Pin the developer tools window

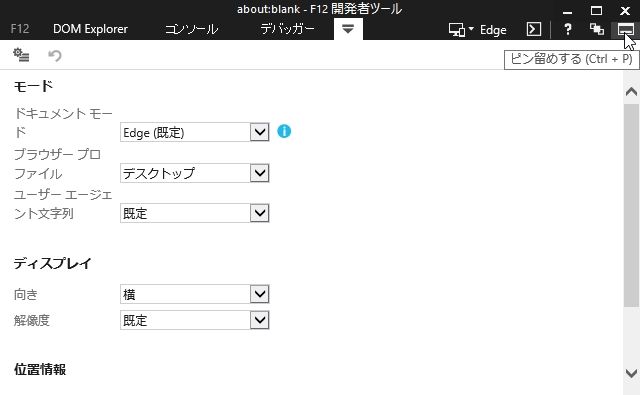[x=625, y=29]
